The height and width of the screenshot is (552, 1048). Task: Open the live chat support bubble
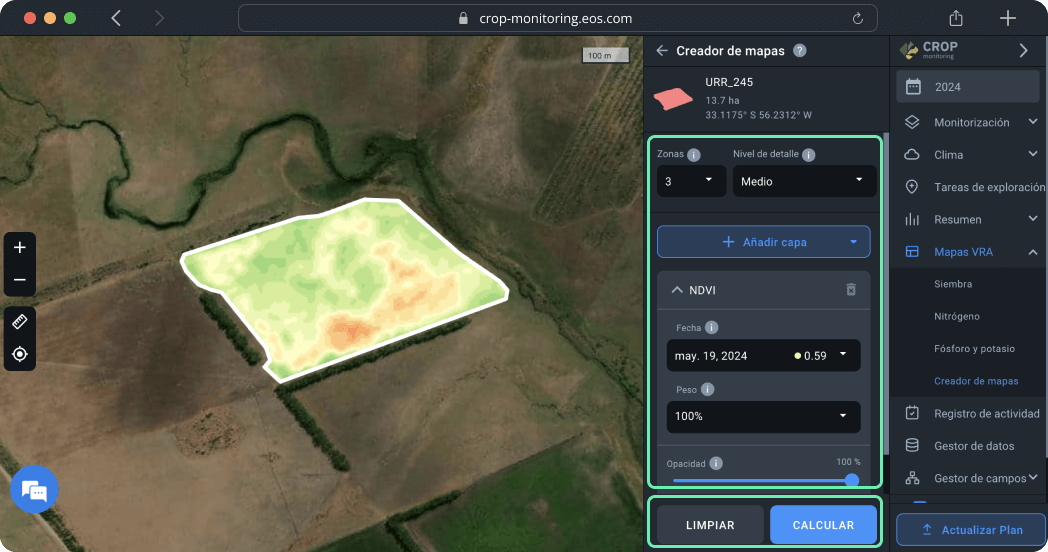pos(34,490)
